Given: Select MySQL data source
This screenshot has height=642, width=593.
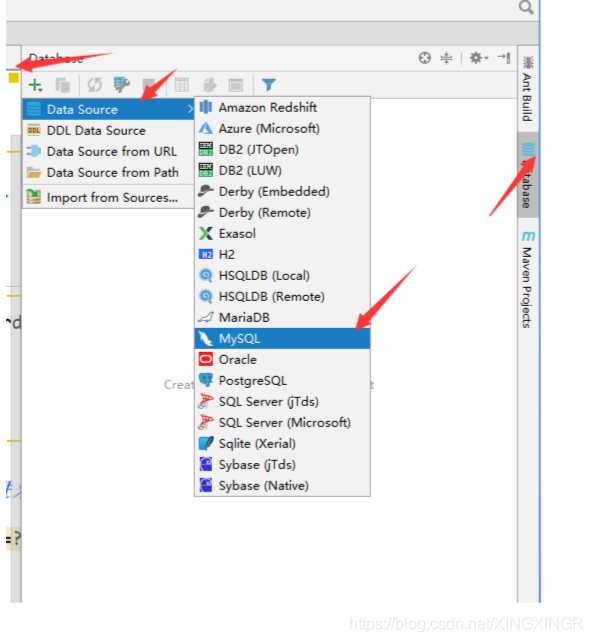Looking at the screenshot, I should [283, 339].
